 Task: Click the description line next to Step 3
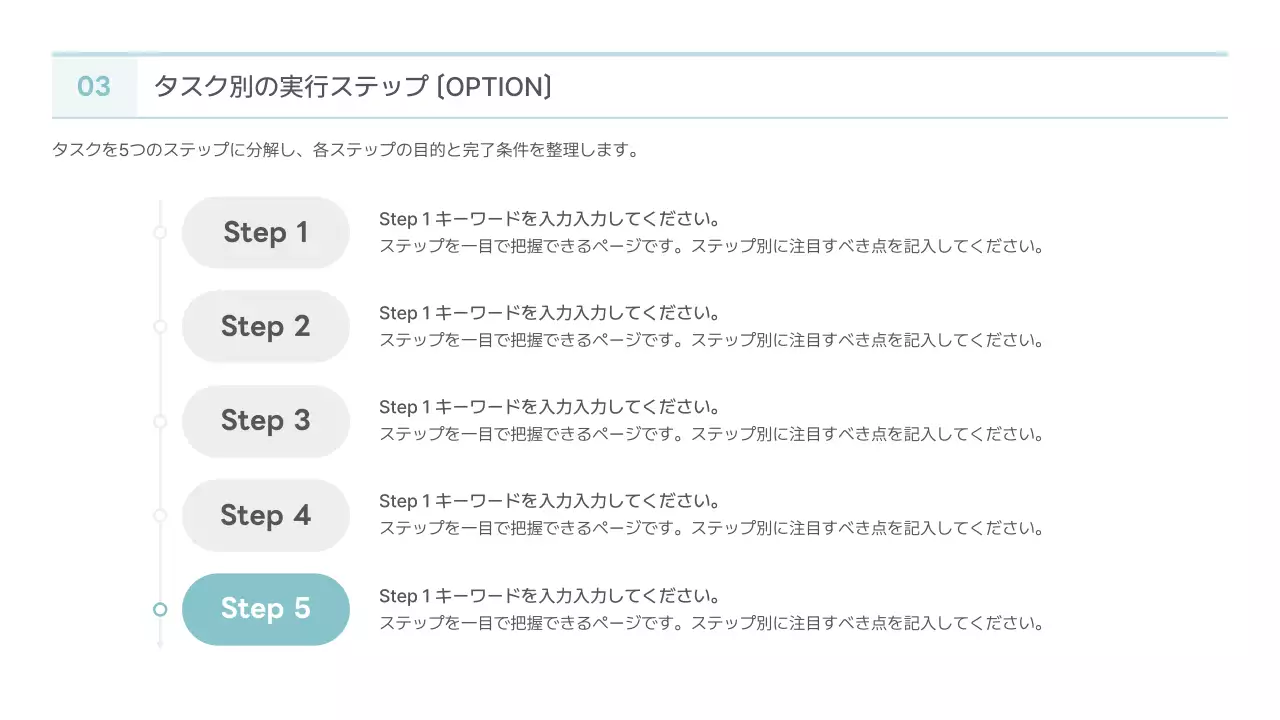click(711, 434)
